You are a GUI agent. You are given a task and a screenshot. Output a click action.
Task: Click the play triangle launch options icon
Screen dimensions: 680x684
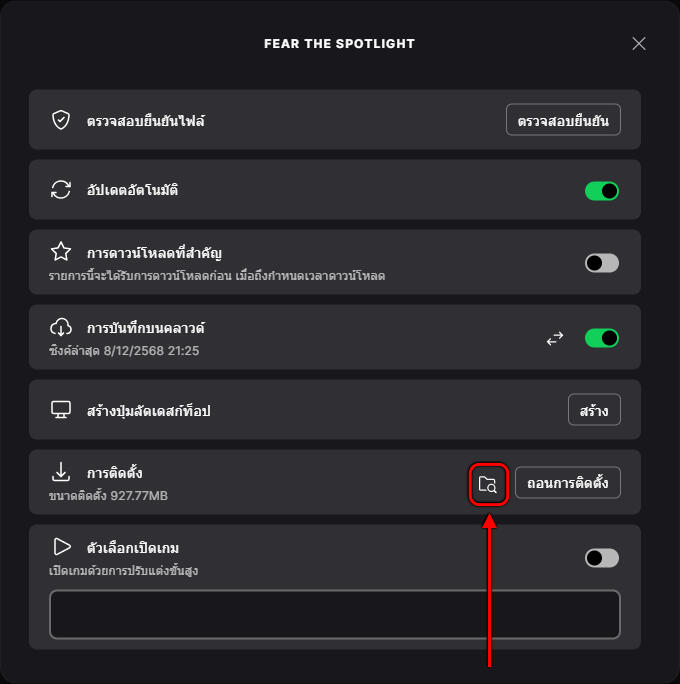click(61, 547)
